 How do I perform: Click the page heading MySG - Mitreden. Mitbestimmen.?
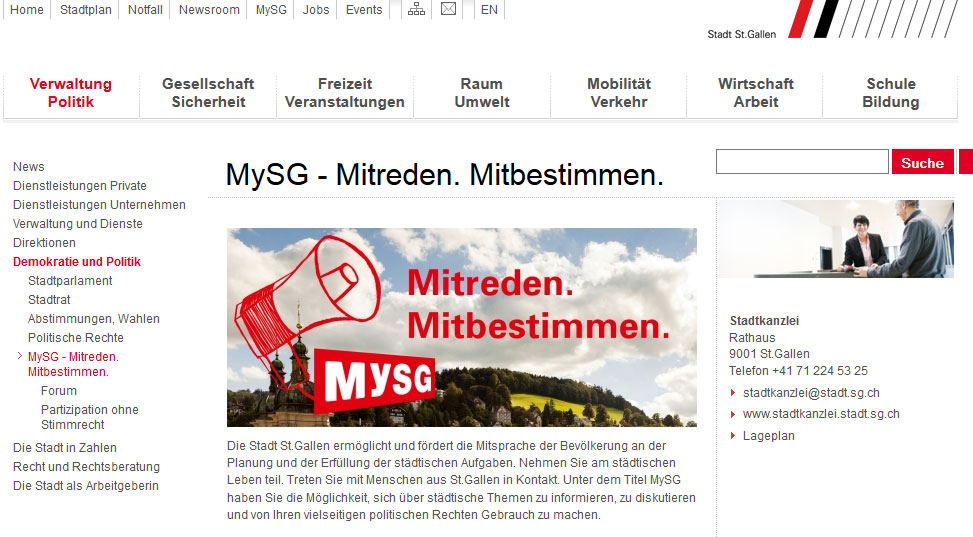click(444, 174)
